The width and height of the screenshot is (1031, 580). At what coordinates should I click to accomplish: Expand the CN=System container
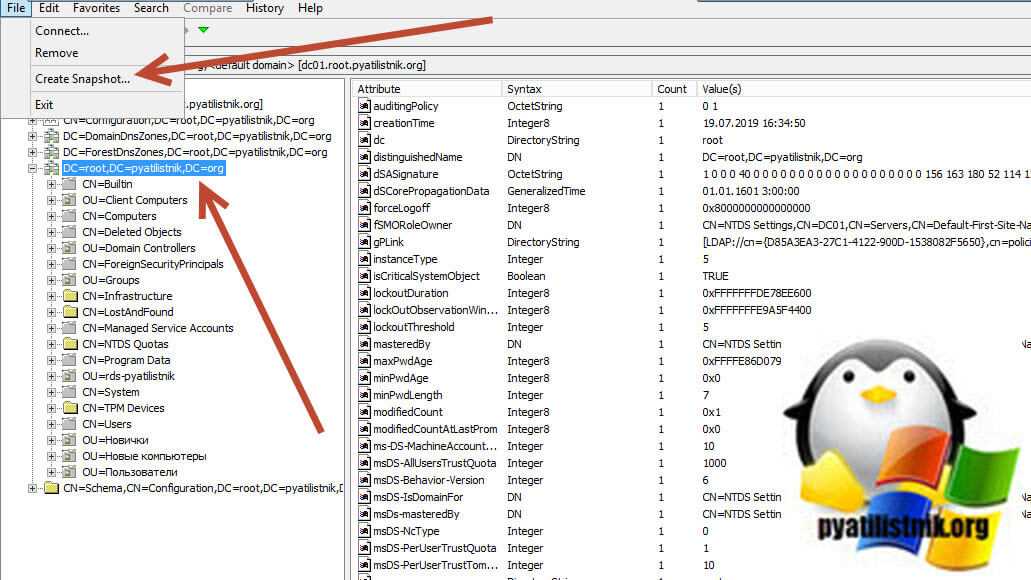51,392
